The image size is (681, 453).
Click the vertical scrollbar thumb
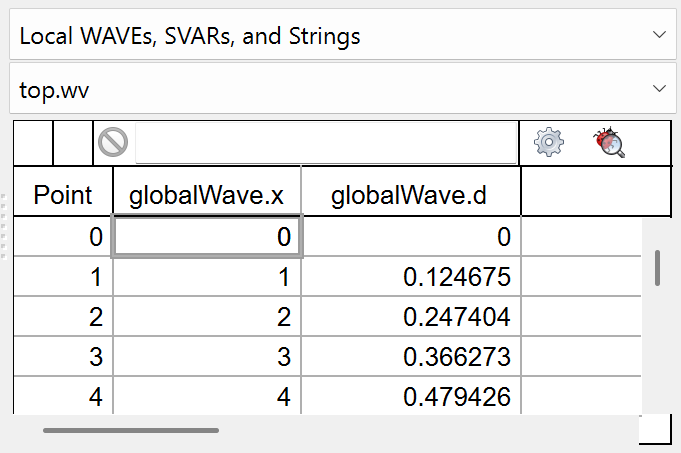point(658,267)
